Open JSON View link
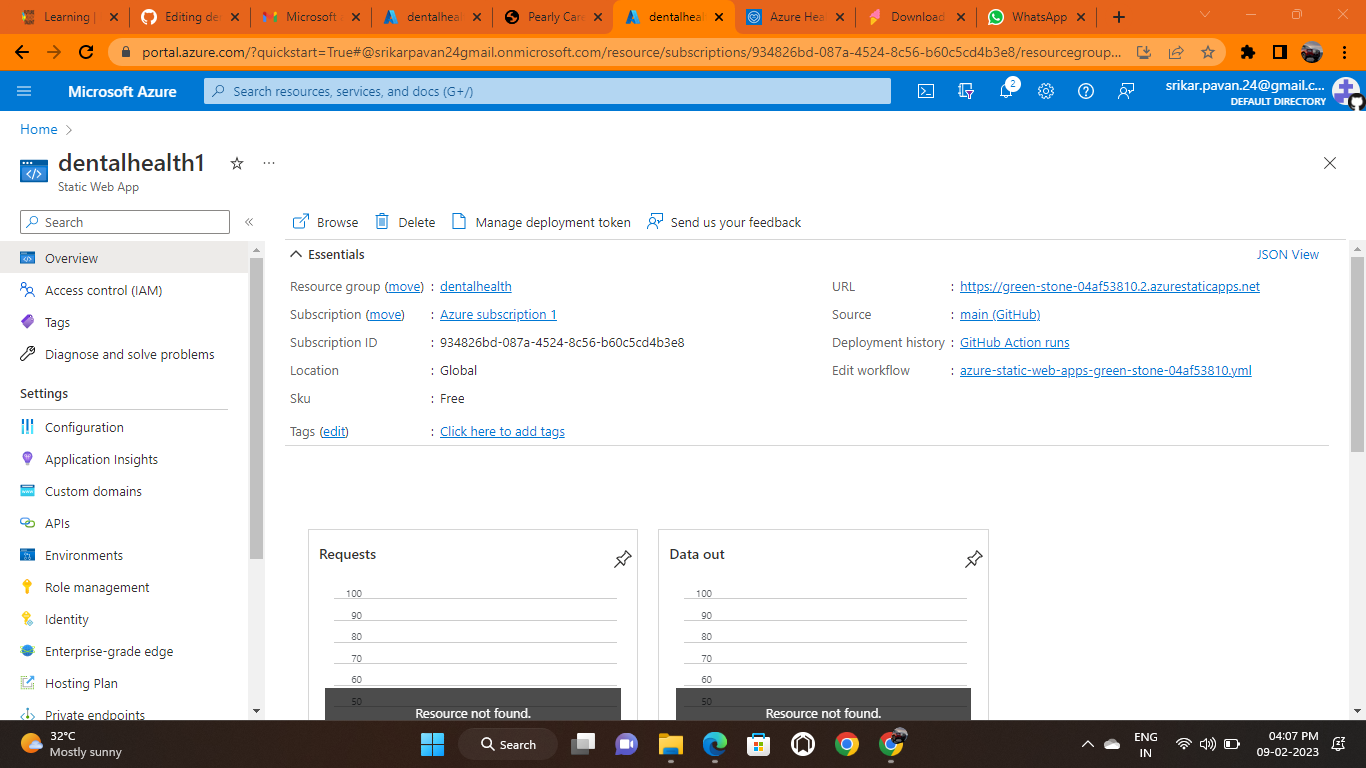The height and width of the screenshot is (768, 1366). pyautogui.click(x=1288, y=254)
